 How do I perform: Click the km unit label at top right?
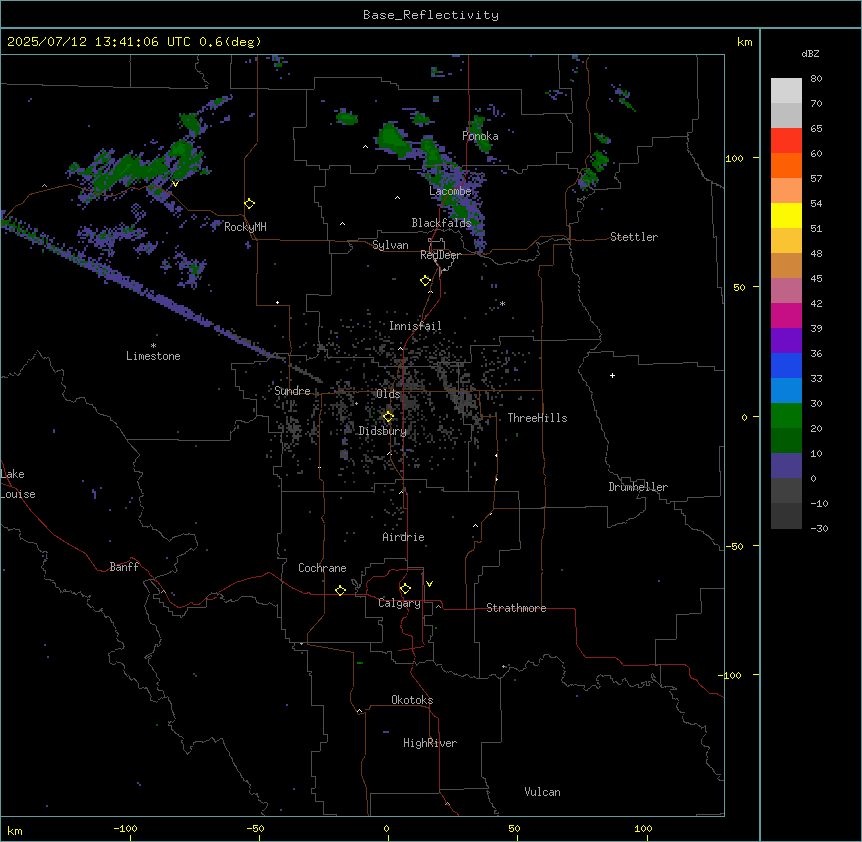(x=744, y=42)
